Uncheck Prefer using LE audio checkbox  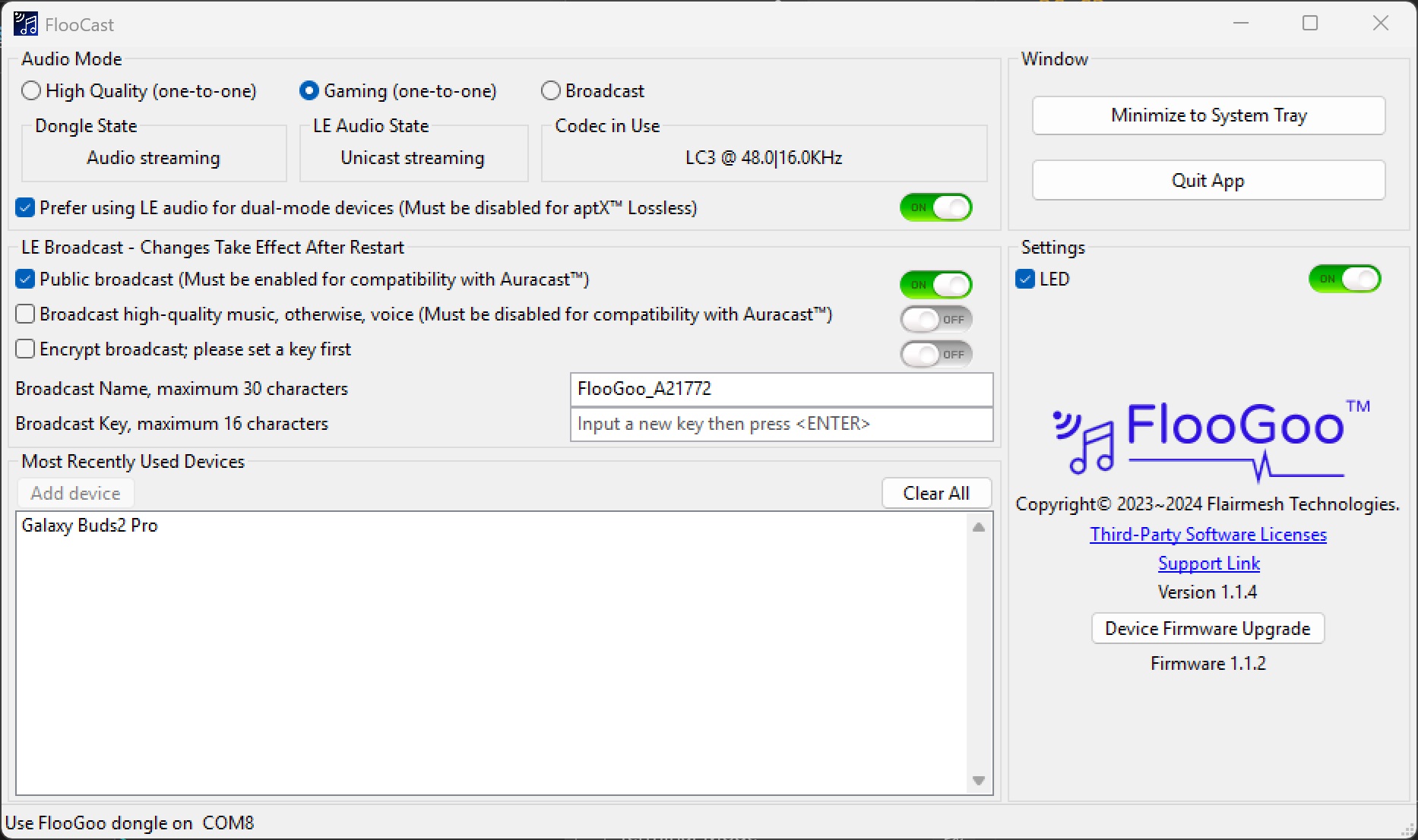(x=25, y=208)
